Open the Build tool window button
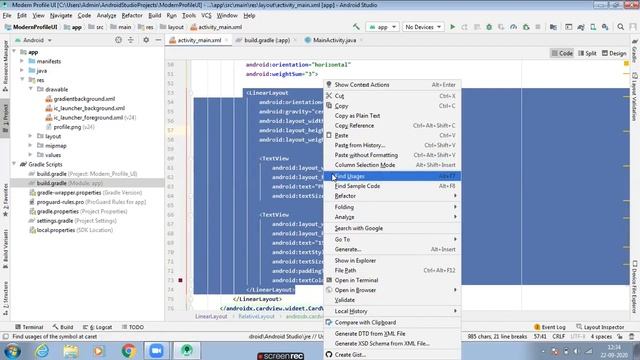Screen dimensions: 640x360 [63, 327]
